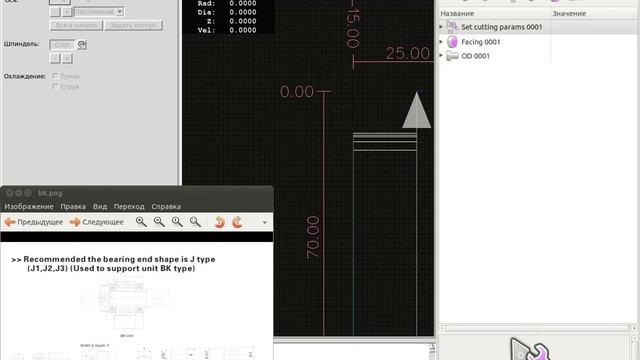Screen dimensions: 640x360
Task: Open the Правка menu
Action: coord(73,207)
